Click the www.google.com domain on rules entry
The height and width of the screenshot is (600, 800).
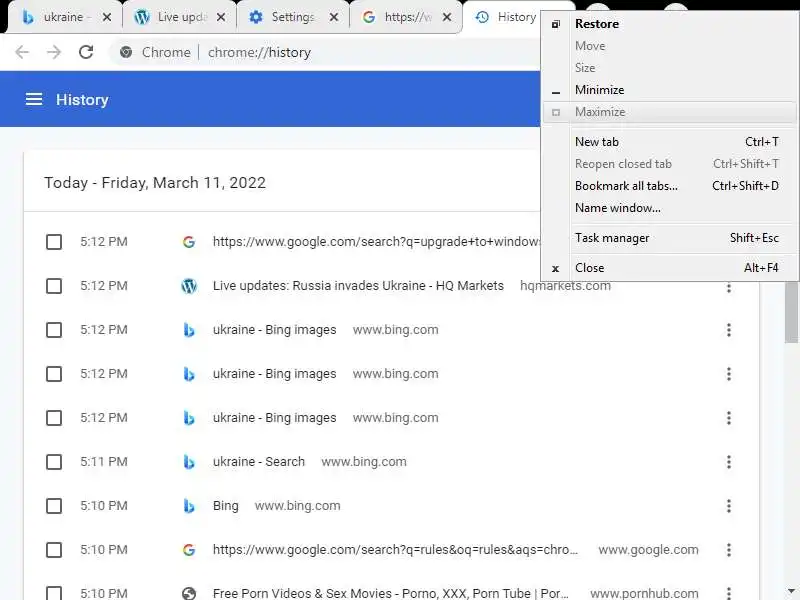[648, 550]
